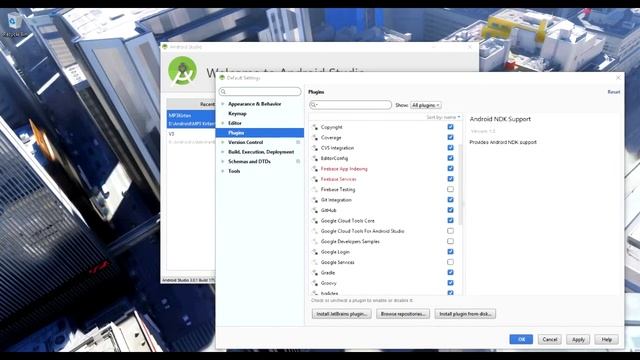Image resolution: width=640 pixels, height=360 pixels.
Task: Click the Gradle plugin icon
Action: pos(315,273)
